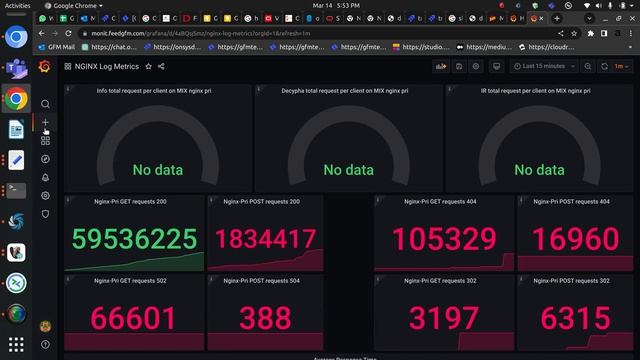Open the 1m refresh interval dropdown

622,66
